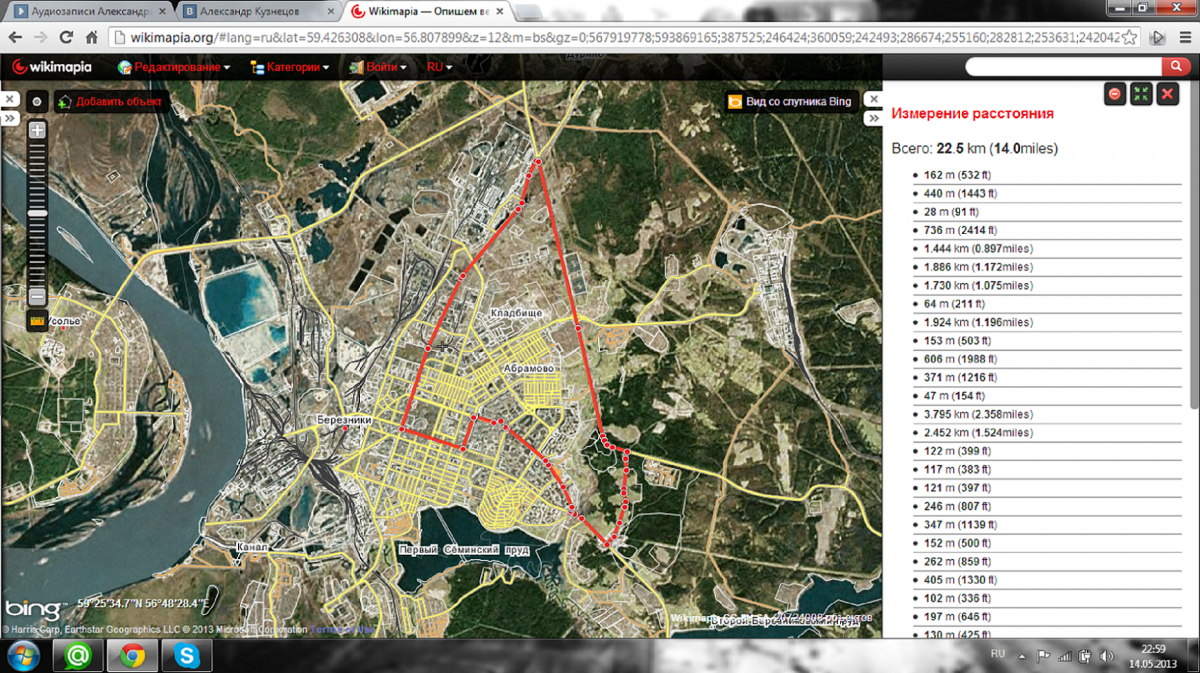Click the ruler distance measurement tool
Image resolution: width=1200 pixels, height=673 pixels.
point(38,322)
